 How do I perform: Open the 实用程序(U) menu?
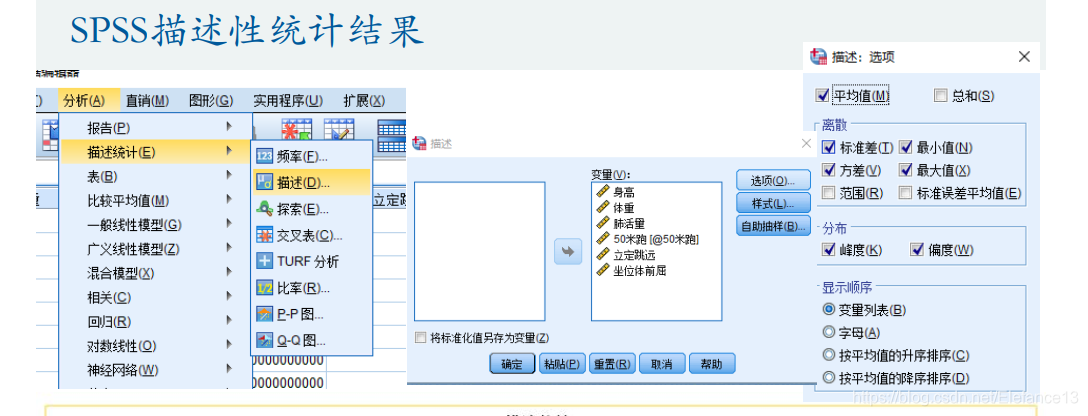pyautogui.click(x=288, y=101)
